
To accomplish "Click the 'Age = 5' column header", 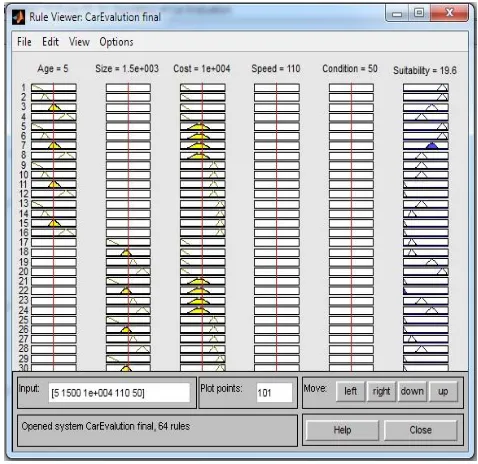I will pos(53,69).
